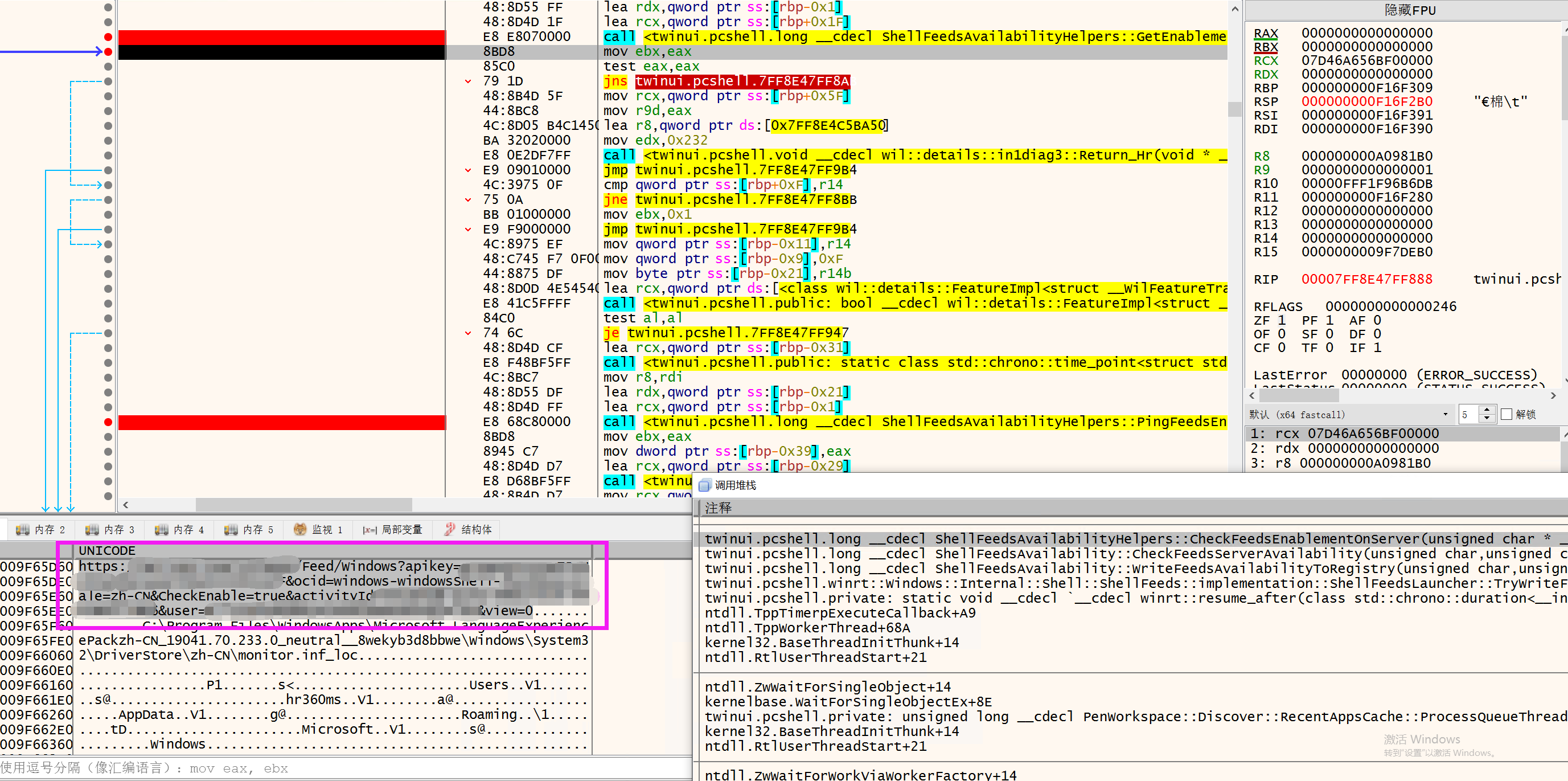
Task: Click the red RIP value 00007FF8E47FF888
Action: [x=1366, y=279]
